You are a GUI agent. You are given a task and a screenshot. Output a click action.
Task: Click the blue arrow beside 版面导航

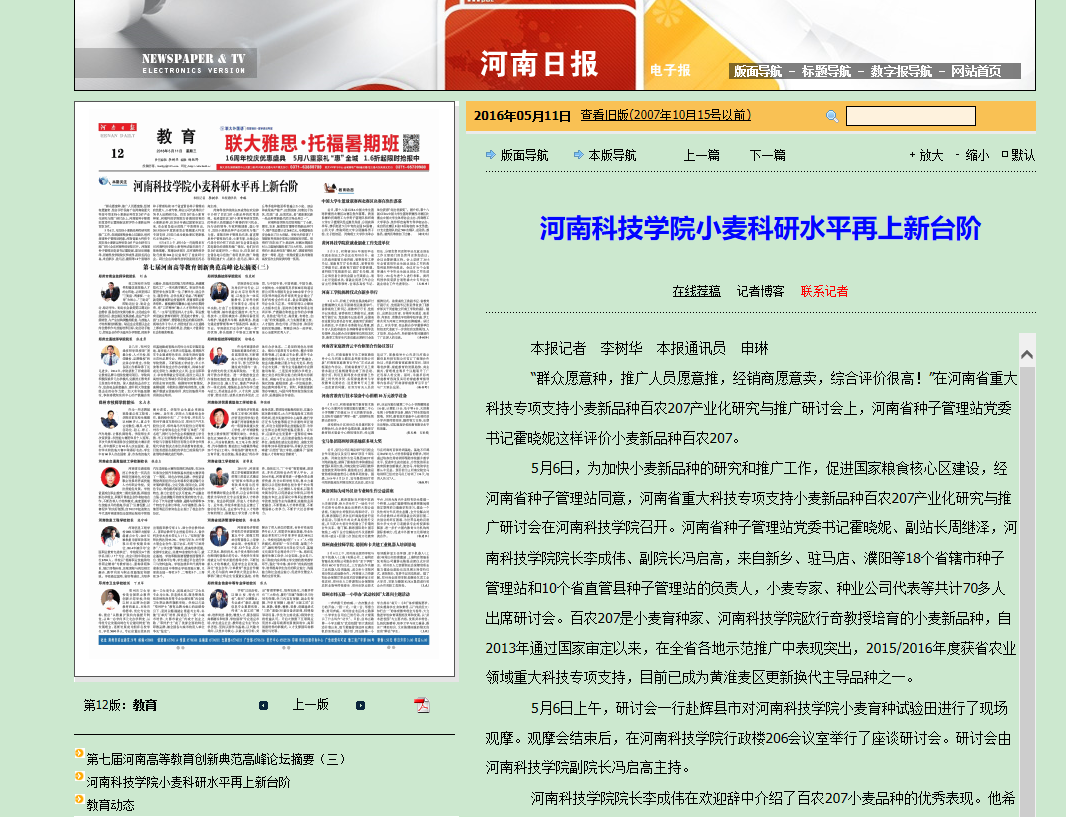(490, 155)
